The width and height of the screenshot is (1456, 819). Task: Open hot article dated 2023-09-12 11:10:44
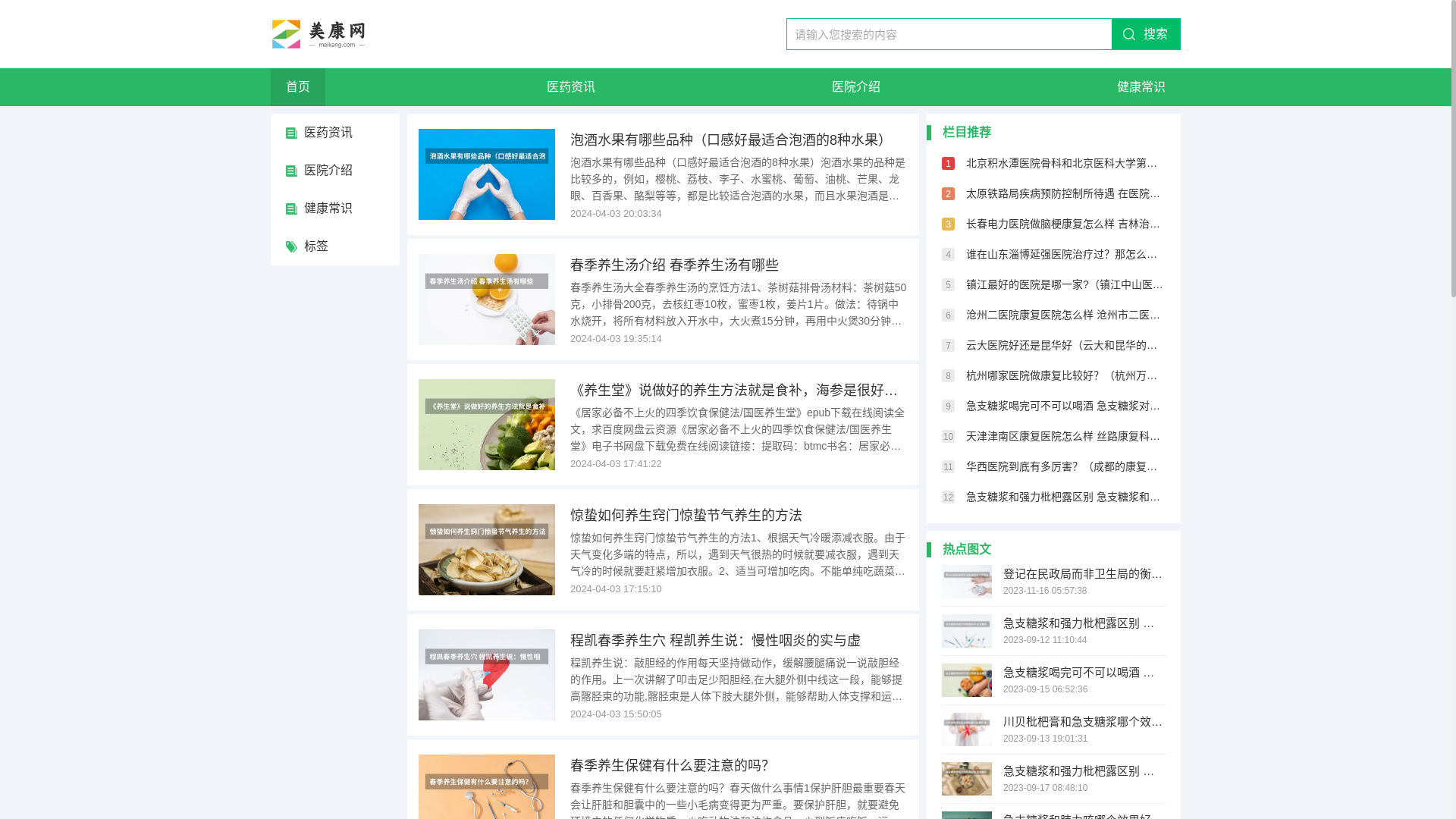pyautogui.click(x=1079, y=623)
